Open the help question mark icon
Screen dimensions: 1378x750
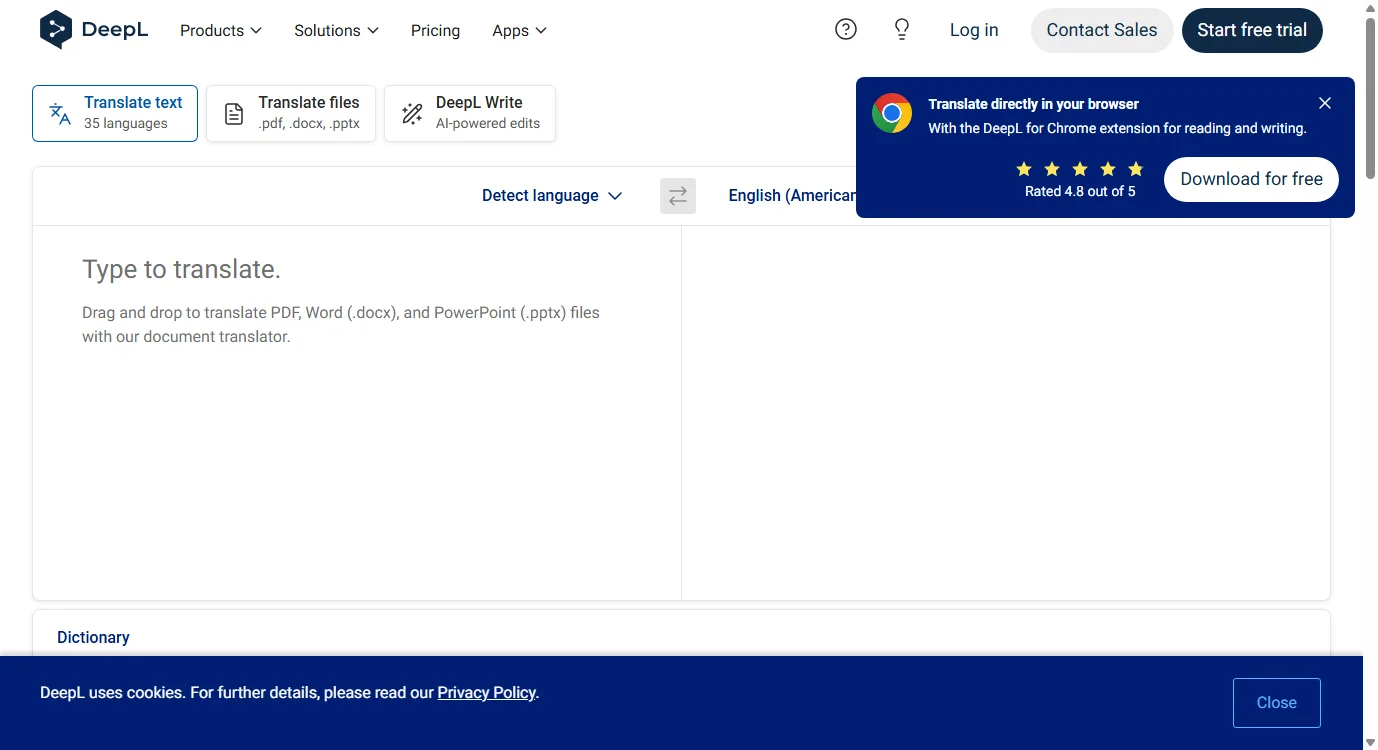coord(846,30)
